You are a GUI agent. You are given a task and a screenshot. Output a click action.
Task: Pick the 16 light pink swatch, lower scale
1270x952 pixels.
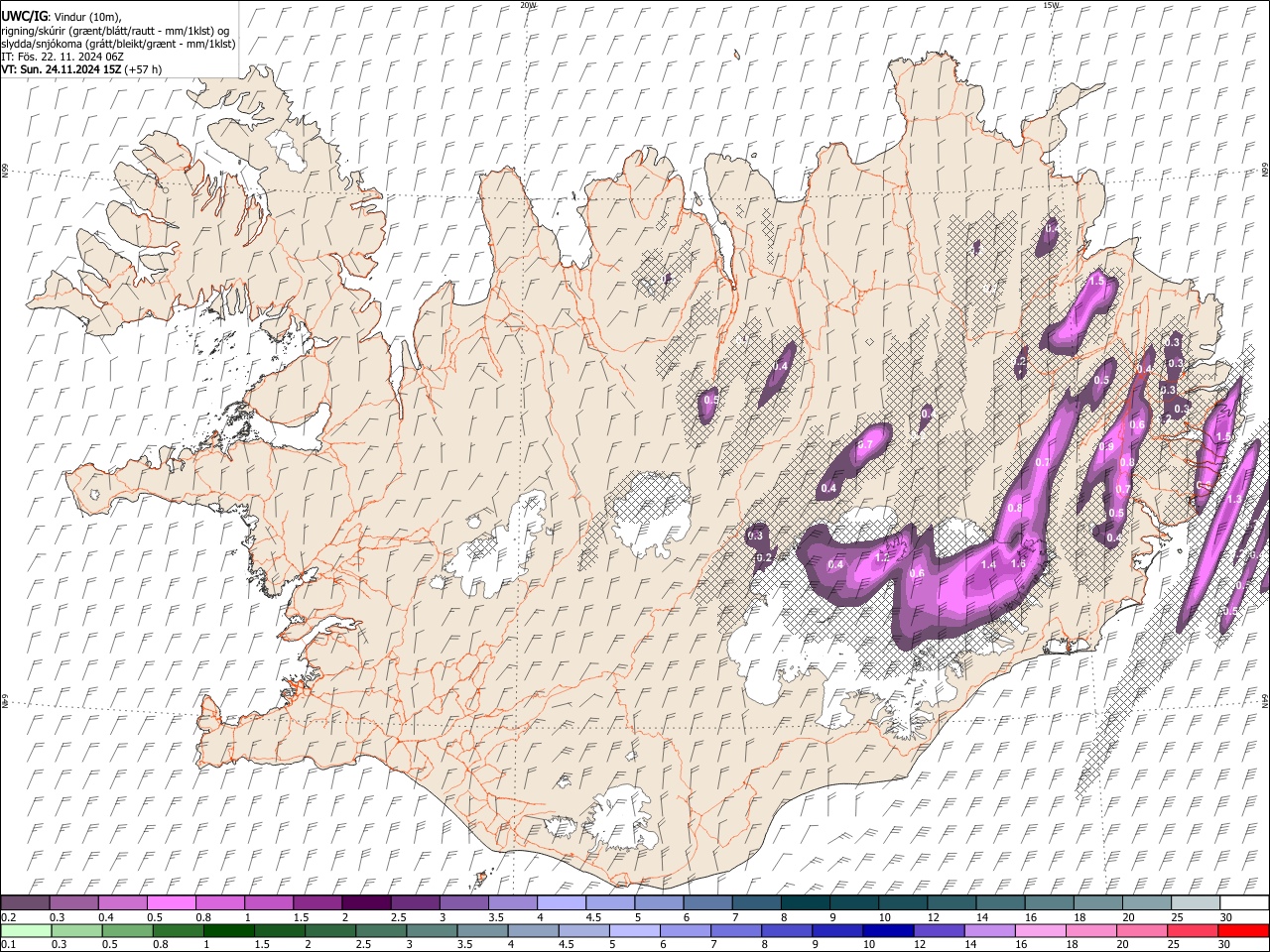[1039, 930]
